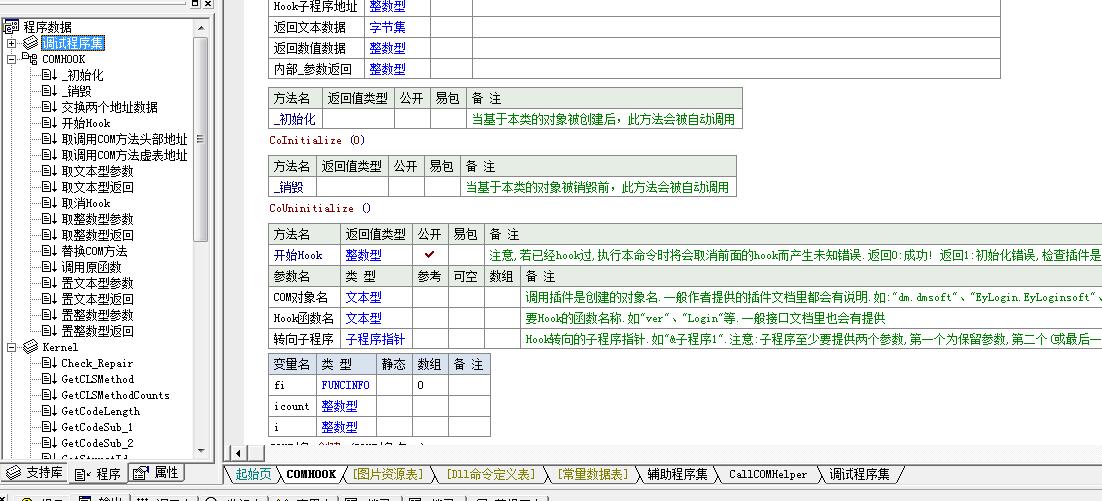
Task: Click the stacked-pages icon beside Kernel
Action: coord(30,347)
